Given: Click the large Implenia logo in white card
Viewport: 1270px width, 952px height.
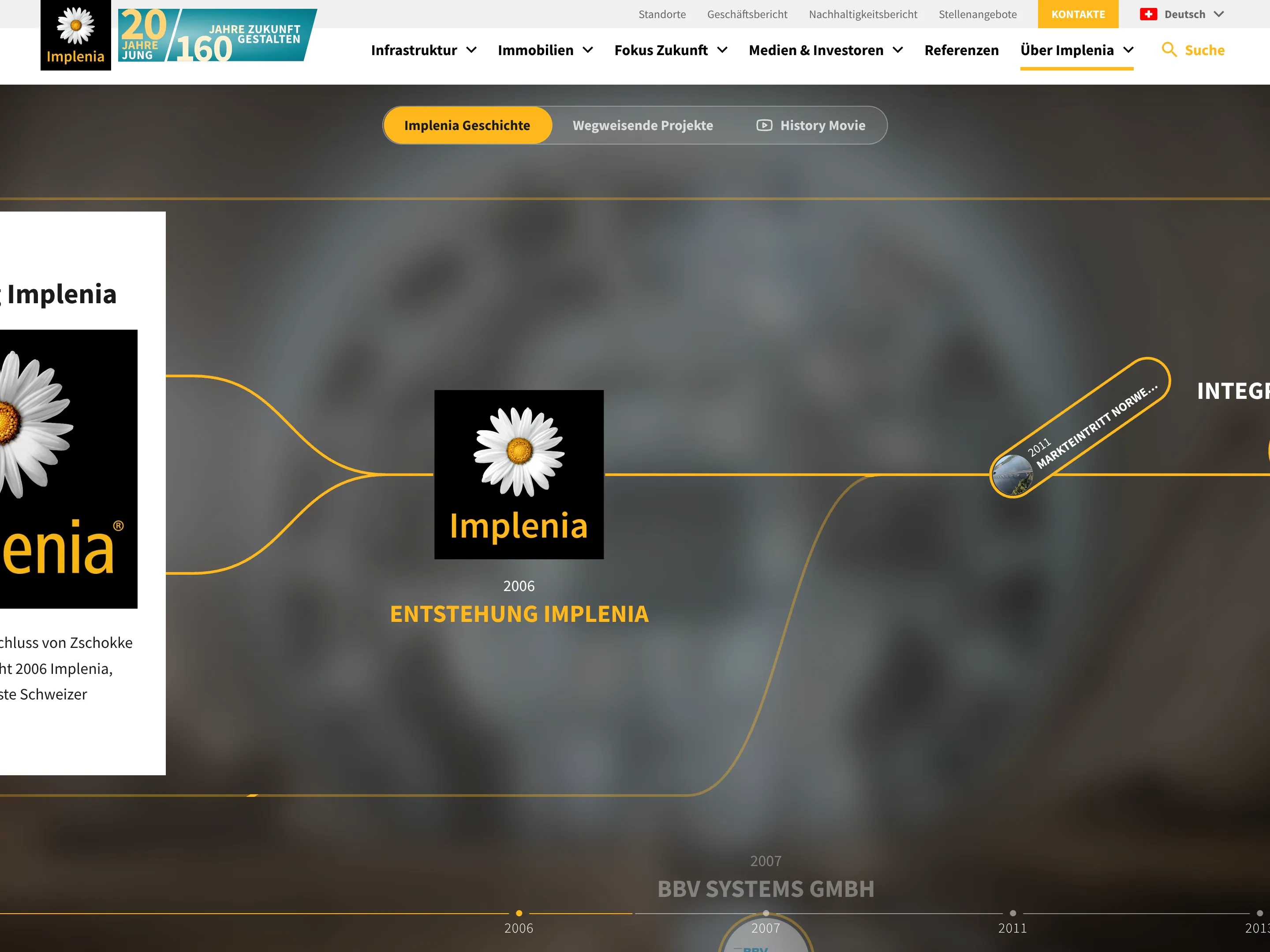Looking at the screenshot, I should (69, 469).
